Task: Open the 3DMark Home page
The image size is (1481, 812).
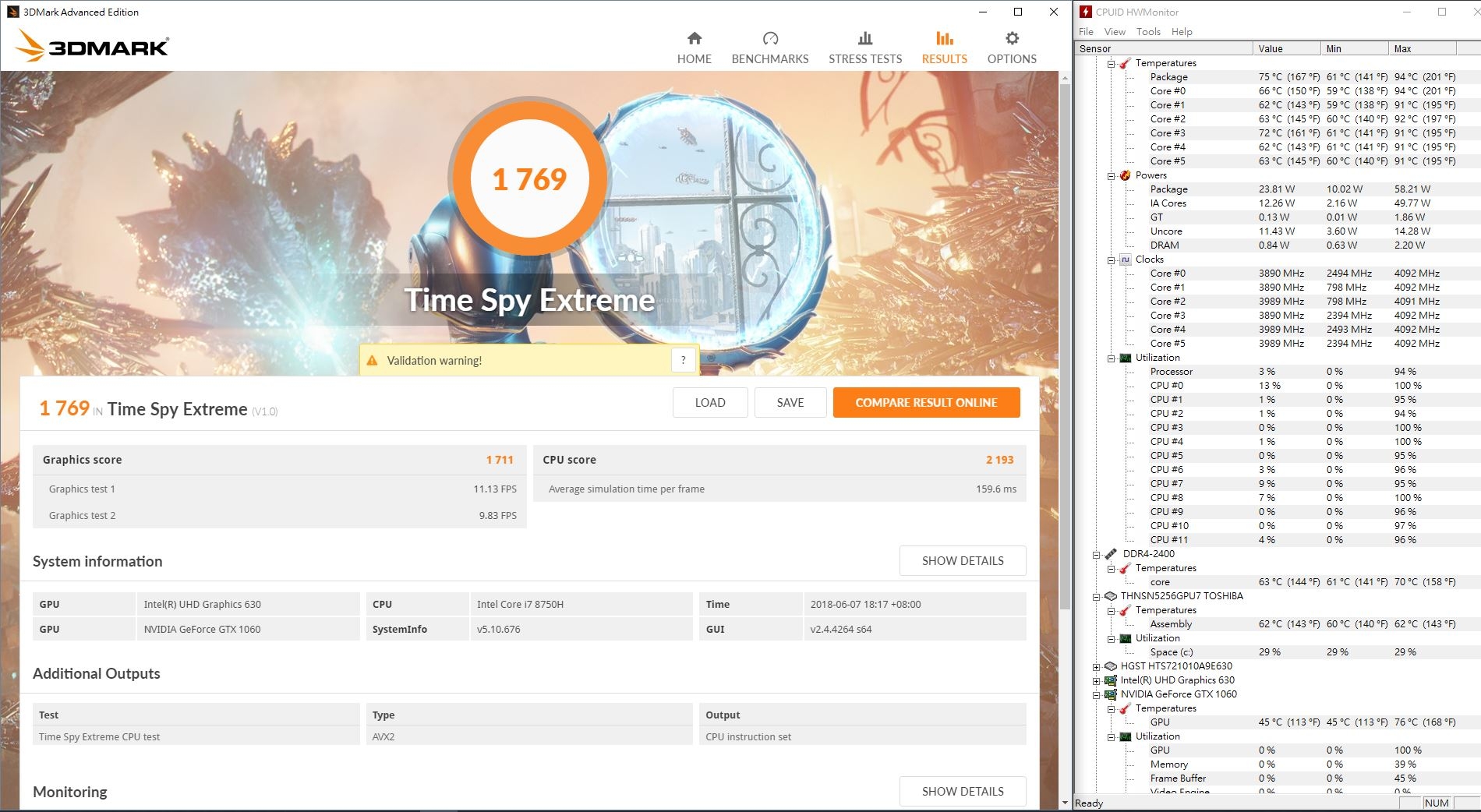Action: pyautogui.click(x=694, y=48)
